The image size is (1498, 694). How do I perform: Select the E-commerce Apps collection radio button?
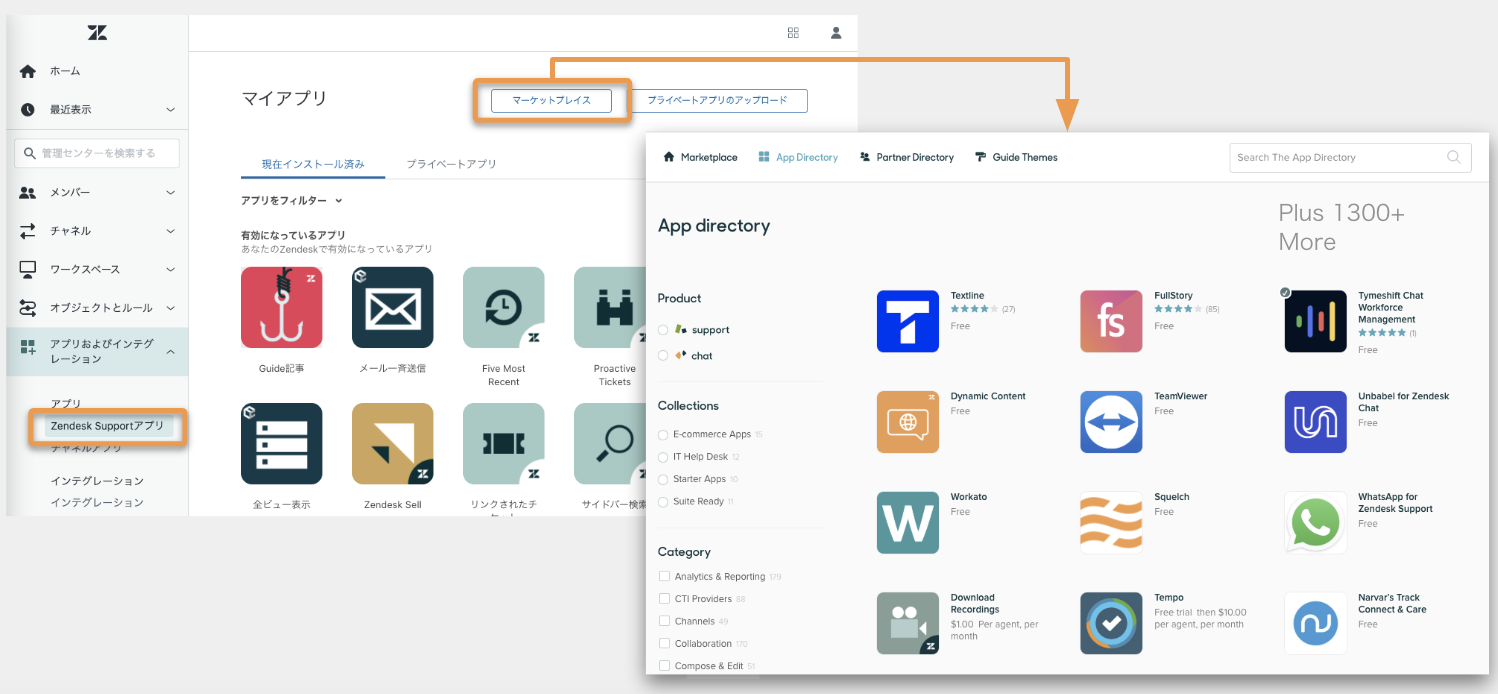click(663, 435)
